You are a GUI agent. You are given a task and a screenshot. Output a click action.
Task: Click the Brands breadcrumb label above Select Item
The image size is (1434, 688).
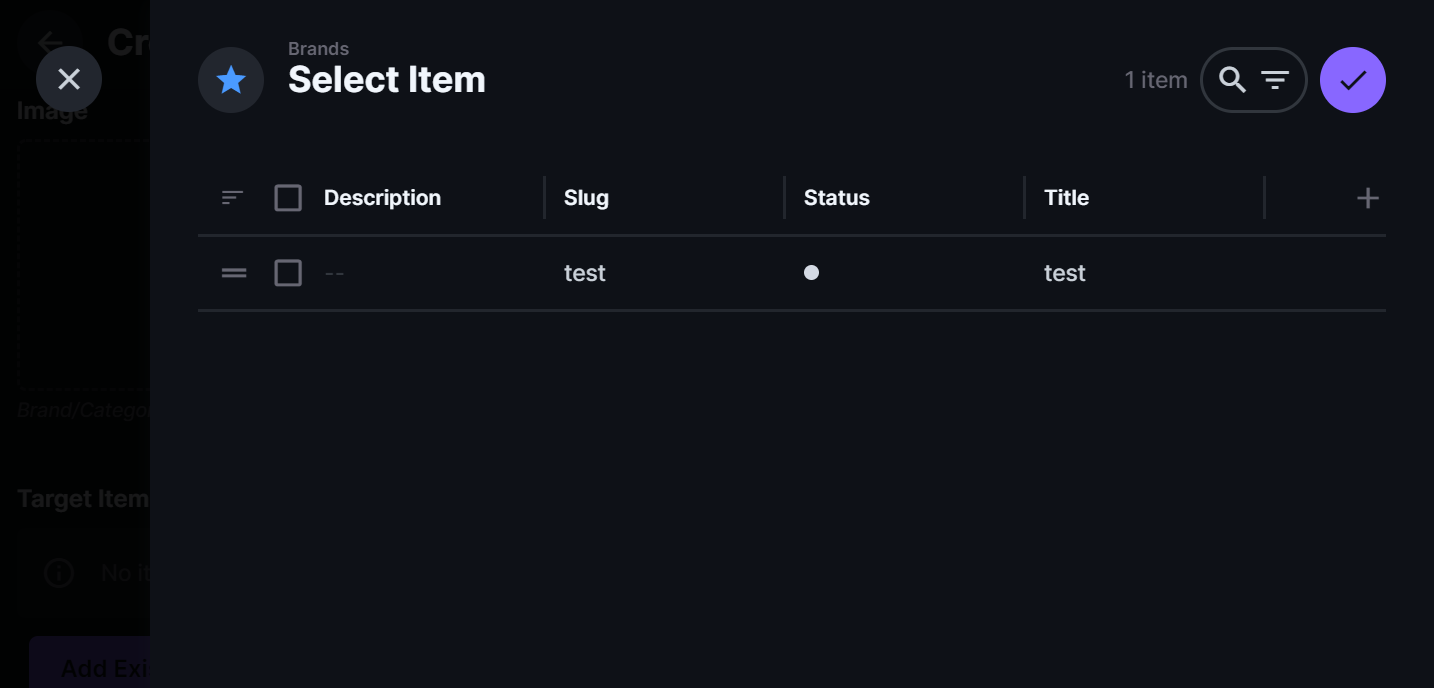click(x=318, y=48)
